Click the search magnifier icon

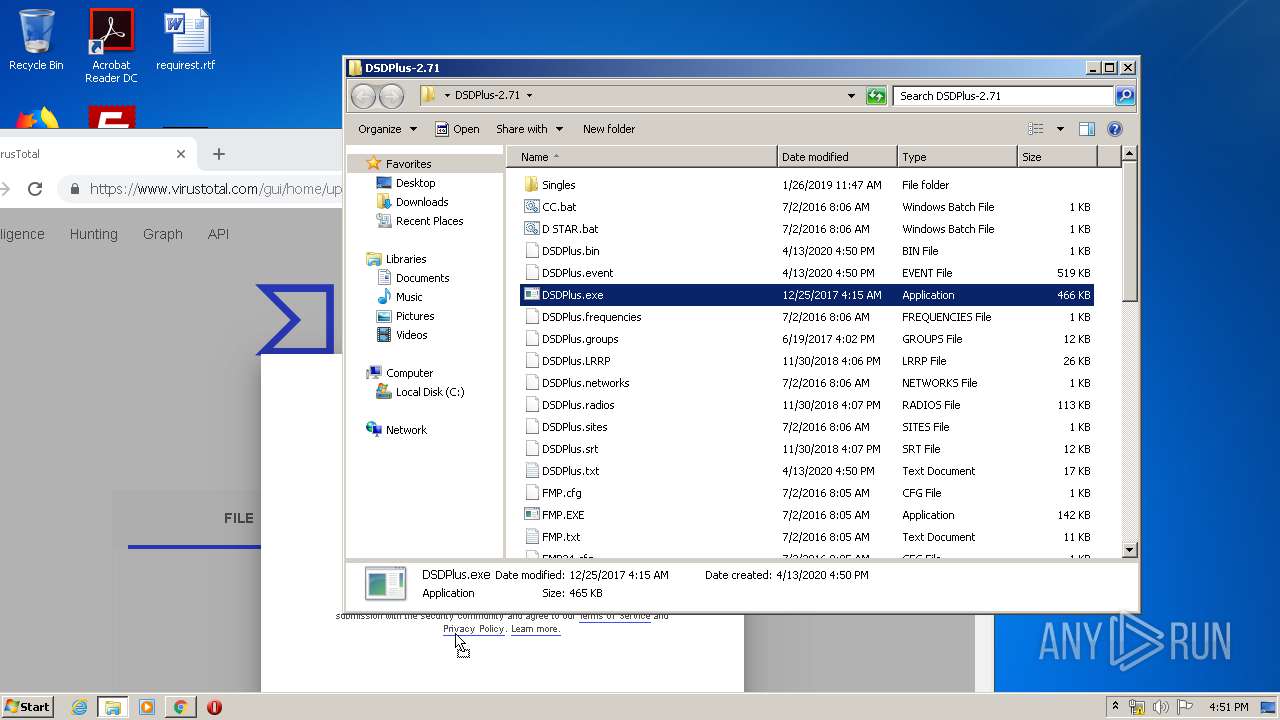click(x=1125, y=96)
